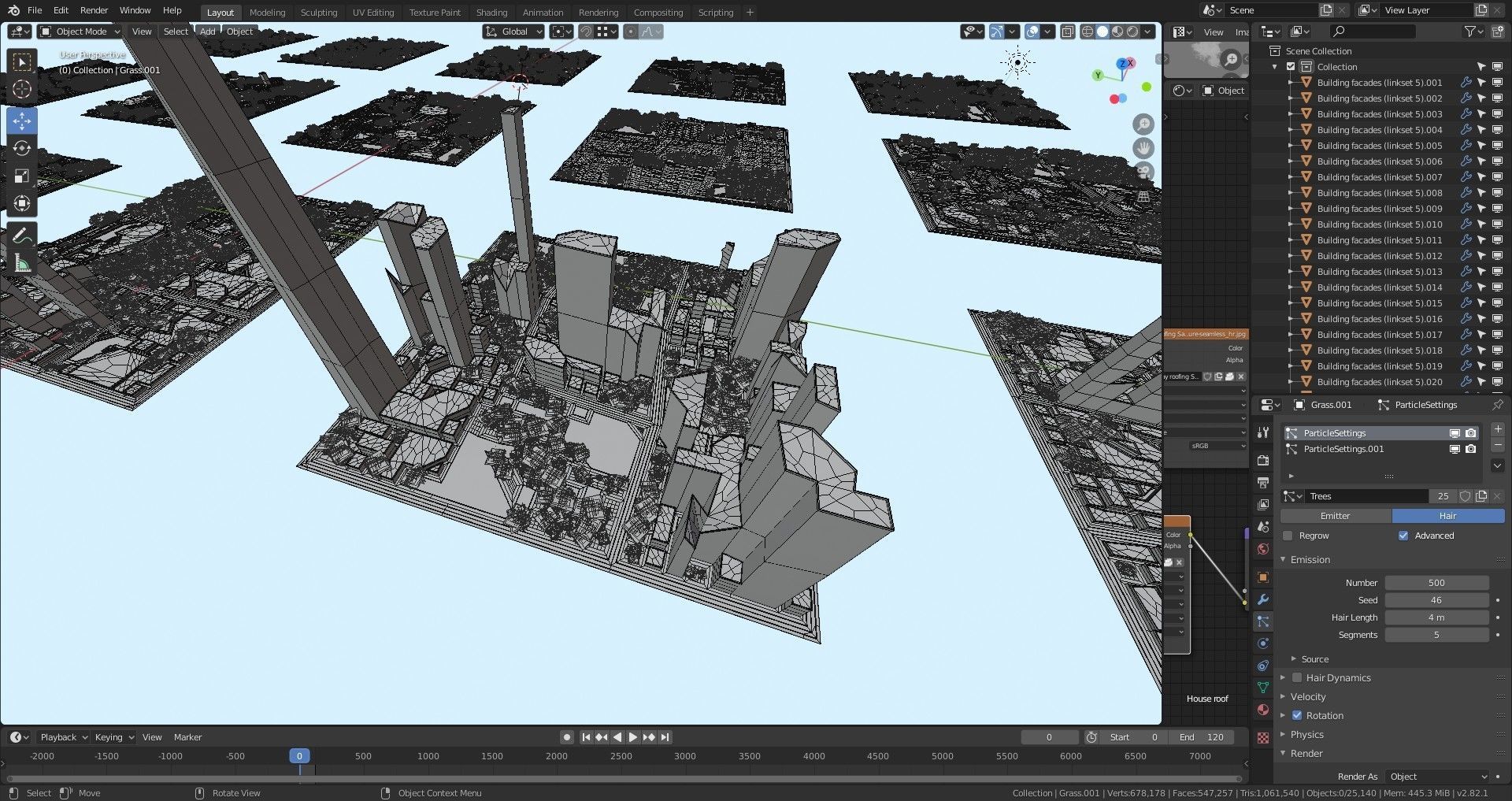Enable the Regrow checkbox
The image size is (1512, 801).
(x=1288, y=536)
